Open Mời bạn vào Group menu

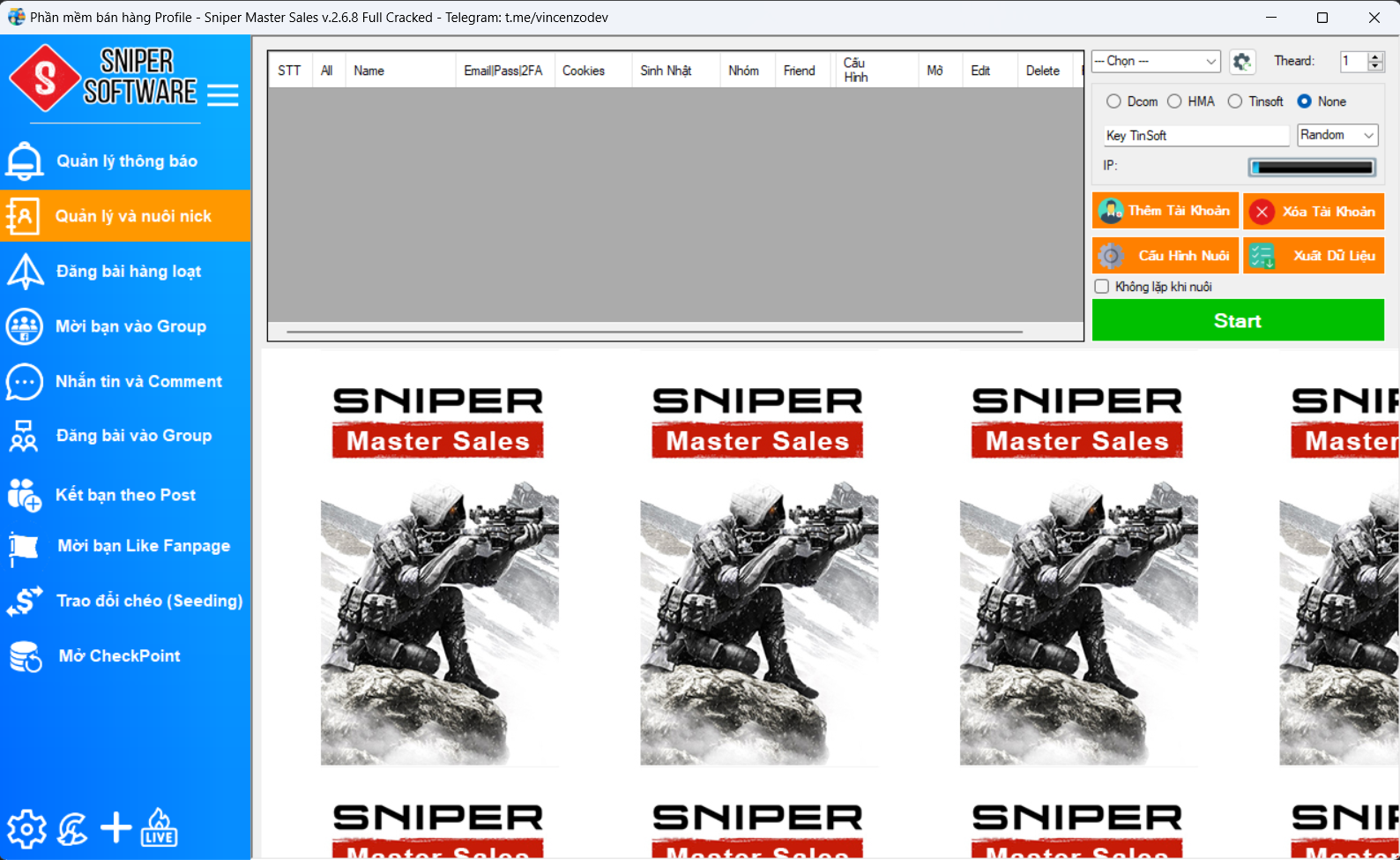130,326
